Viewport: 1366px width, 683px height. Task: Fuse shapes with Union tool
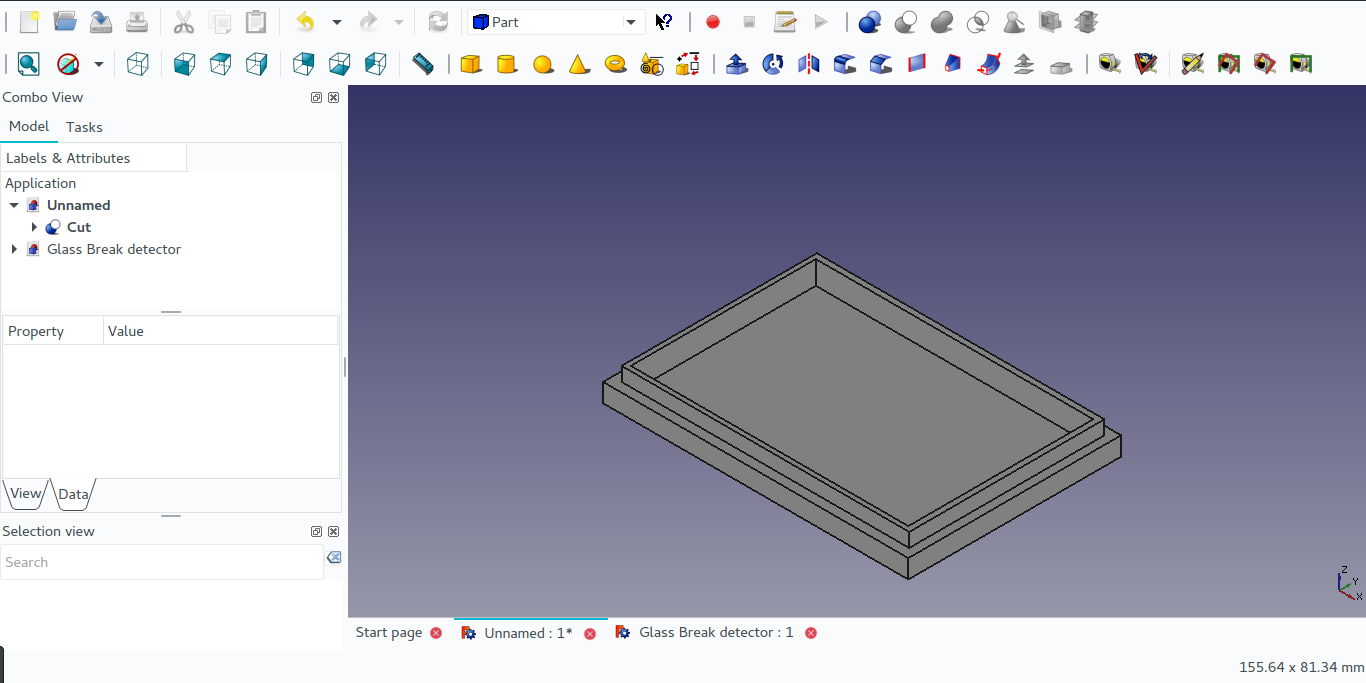click(x=942, y=22)
